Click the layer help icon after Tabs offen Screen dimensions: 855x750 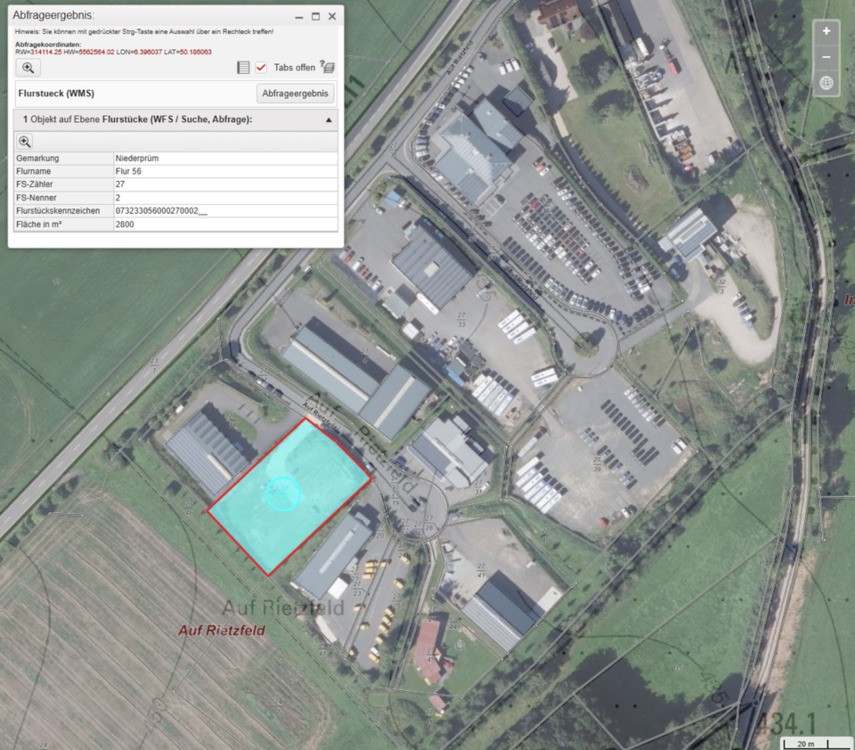click(327, 67)
